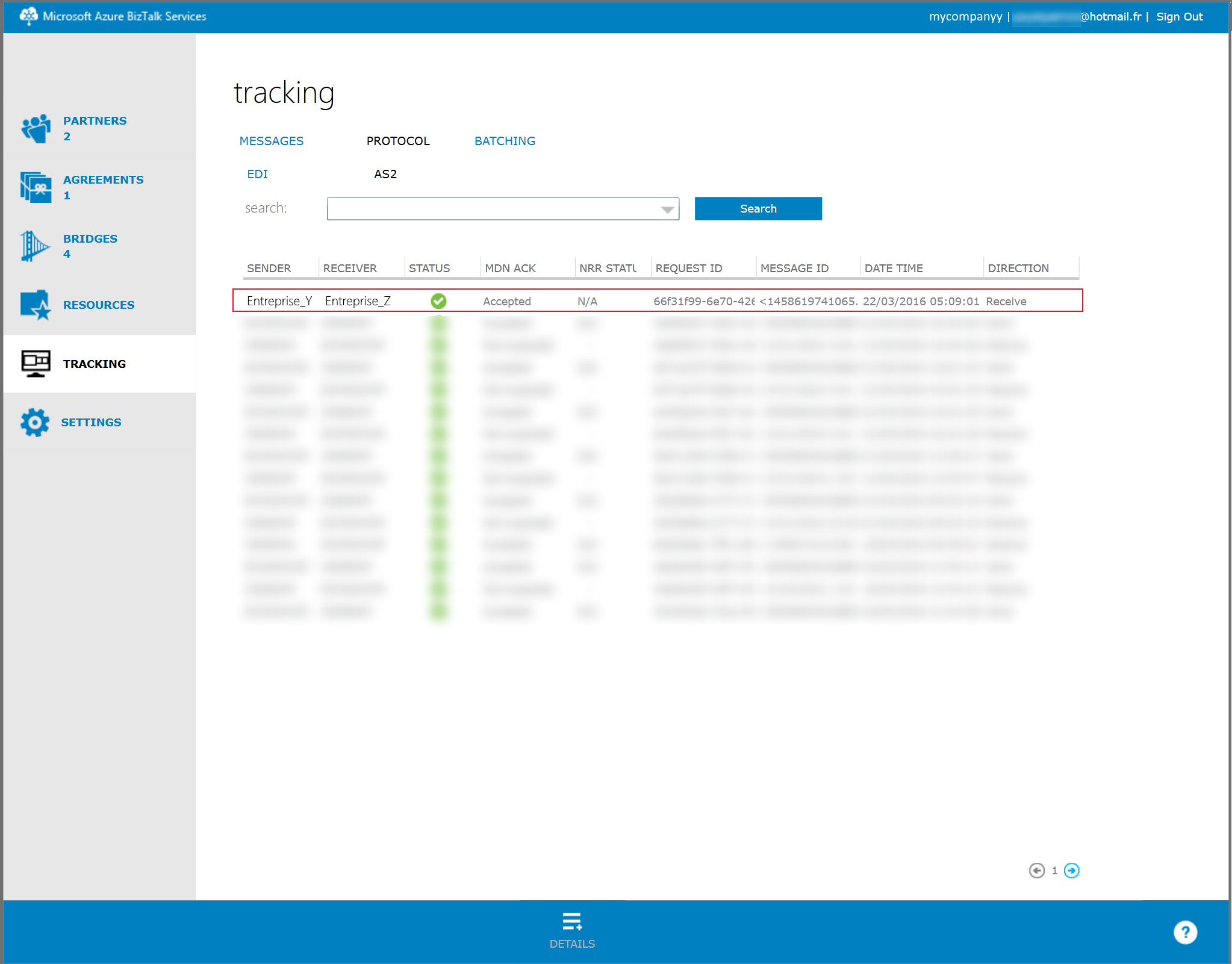Viewport: 1232px width, 964px height.
Task: Click the Resources label in sidebar
Action: [99, 305]
